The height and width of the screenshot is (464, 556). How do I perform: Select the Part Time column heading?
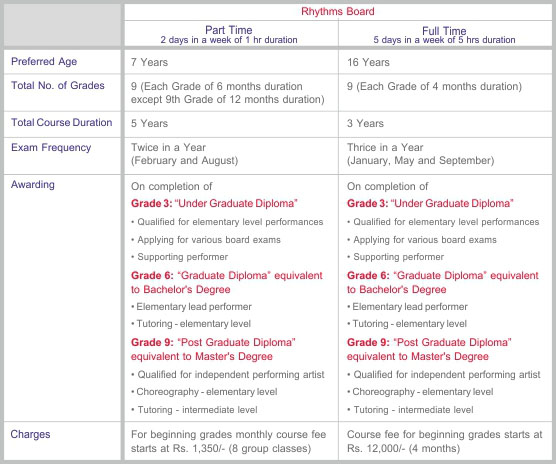(229, 30)
